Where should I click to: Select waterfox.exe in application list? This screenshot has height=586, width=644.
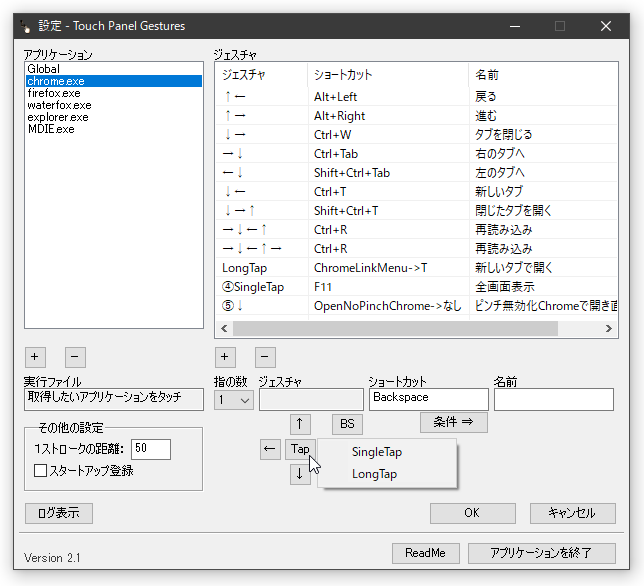coord(114,105)
